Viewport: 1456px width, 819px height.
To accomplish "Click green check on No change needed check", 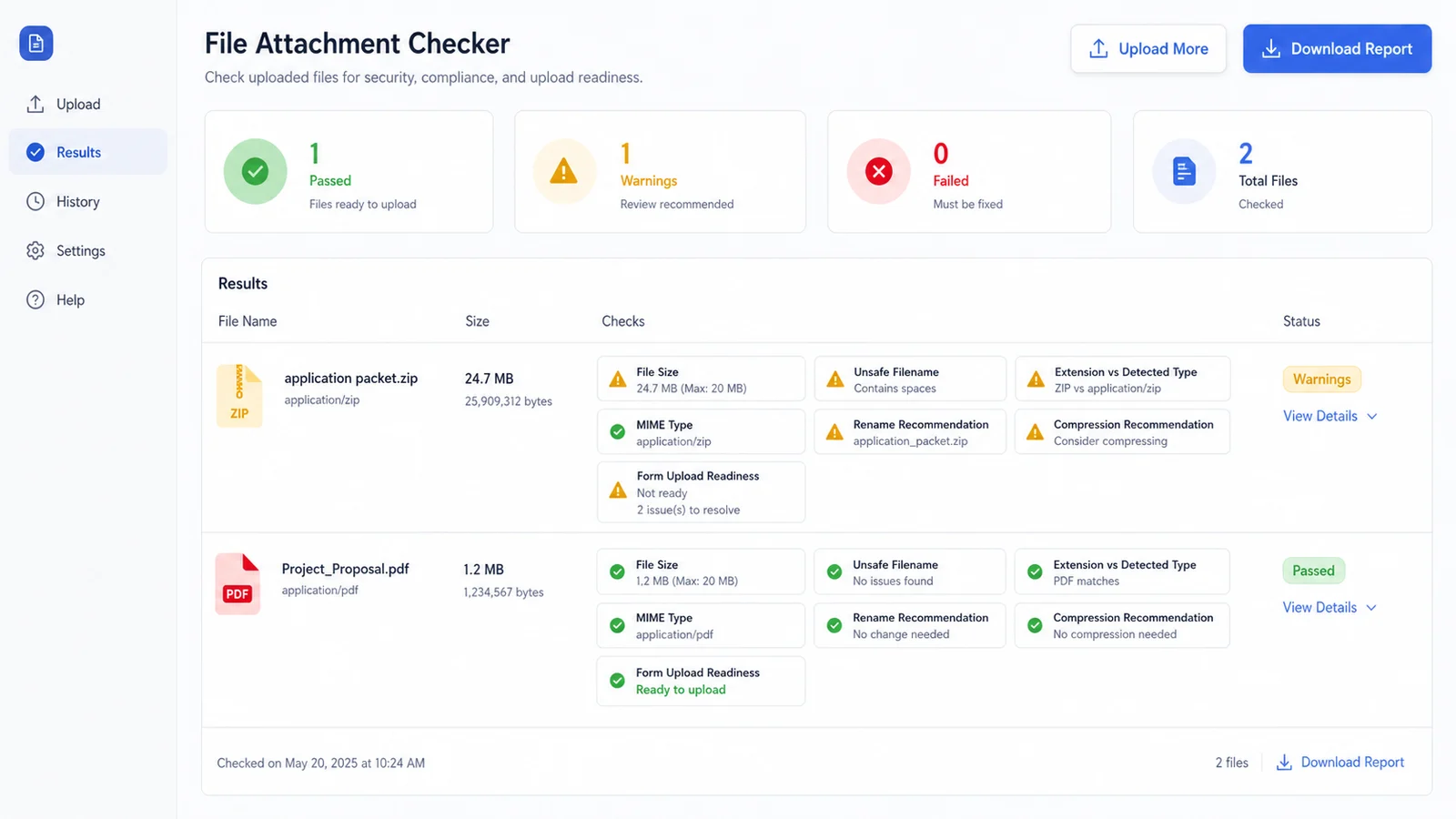I will (x=834, y=626).
